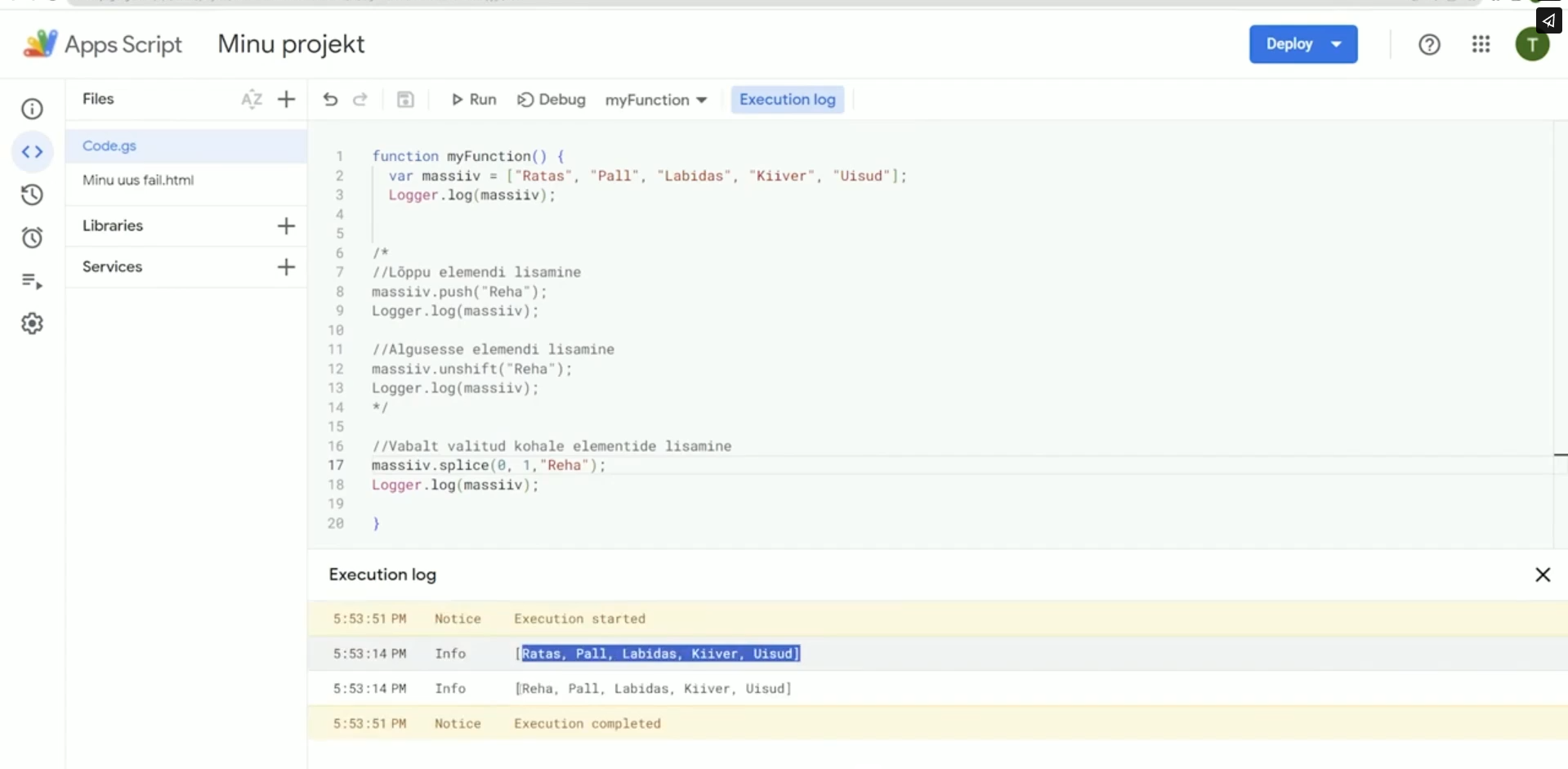Open Project Settings gear icon
This screenshot has width=1568, height=769.
[32, 324]
